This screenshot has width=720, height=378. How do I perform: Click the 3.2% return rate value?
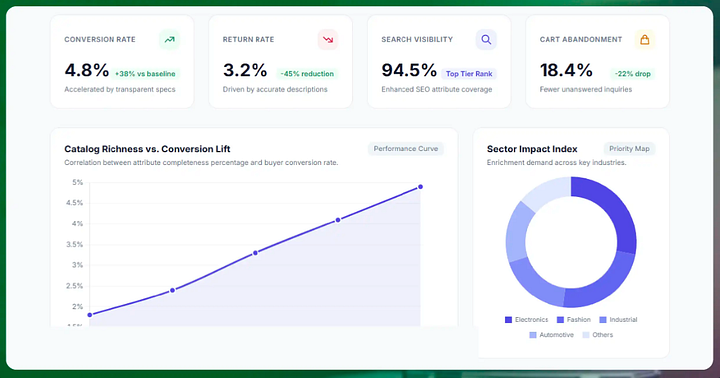245,71
